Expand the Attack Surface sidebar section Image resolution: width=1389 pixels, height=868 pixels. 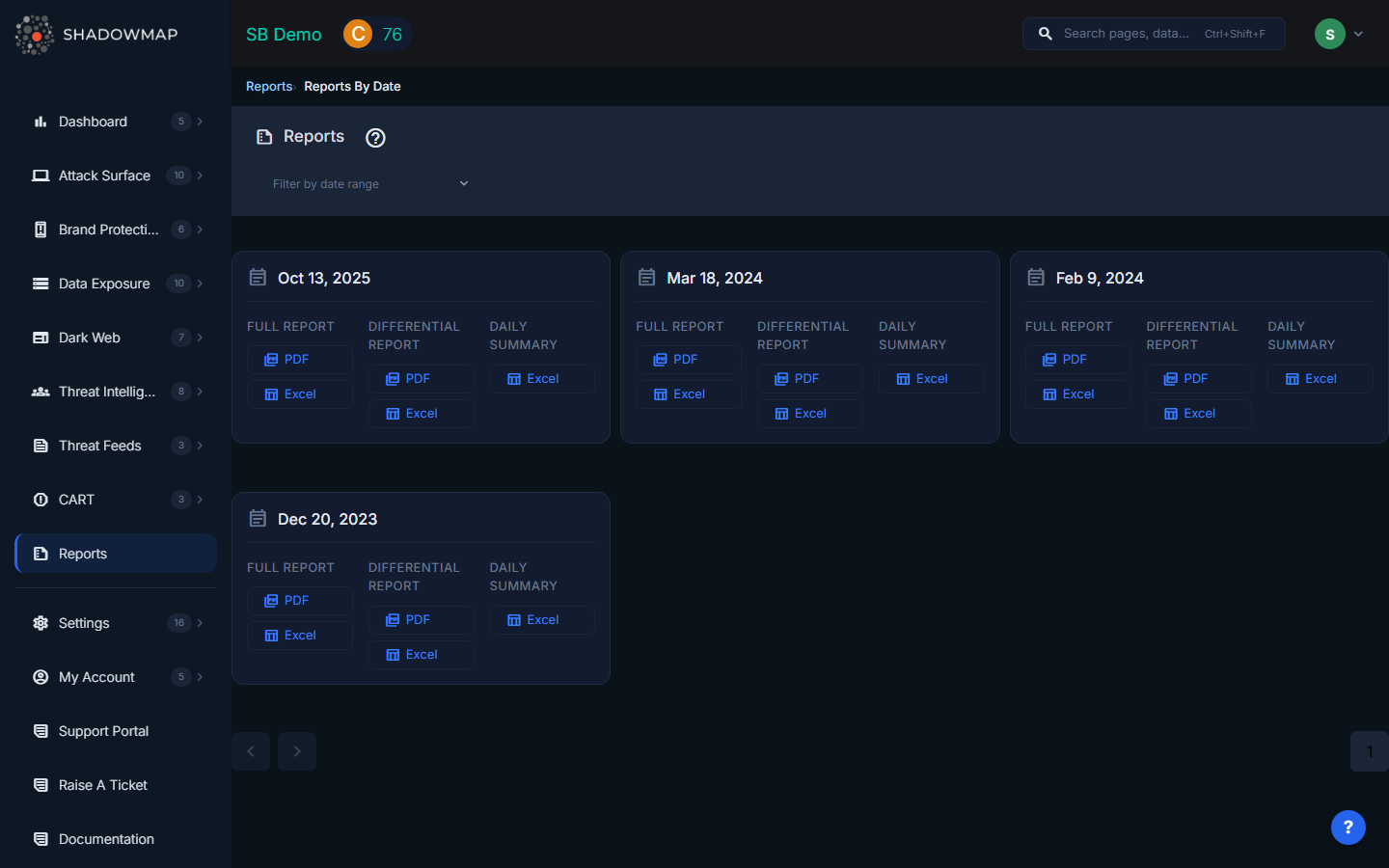[x=200, y=176]
